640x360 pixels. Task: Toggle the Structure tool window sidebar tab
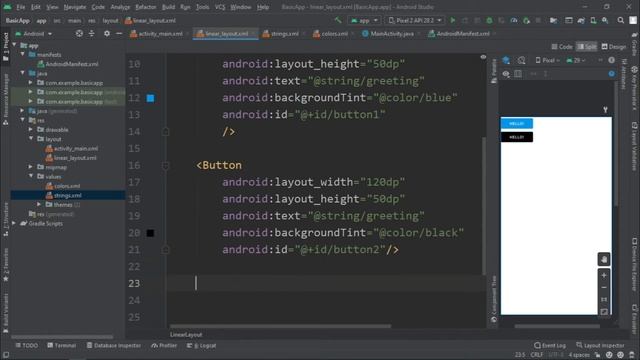point(6,219)
